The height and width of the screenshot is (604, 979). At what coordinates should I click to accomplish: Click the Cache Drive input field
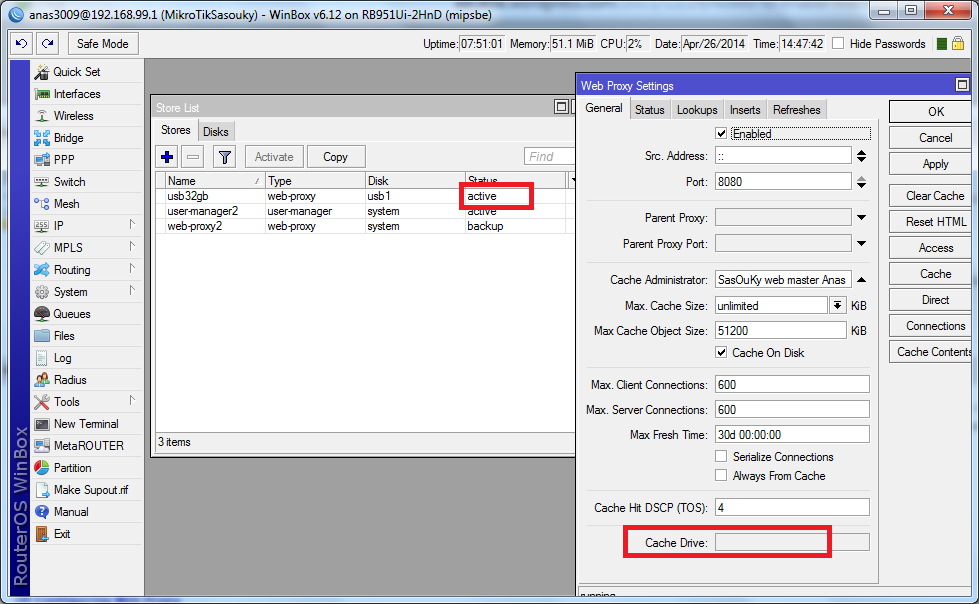(x=792, y=542)
